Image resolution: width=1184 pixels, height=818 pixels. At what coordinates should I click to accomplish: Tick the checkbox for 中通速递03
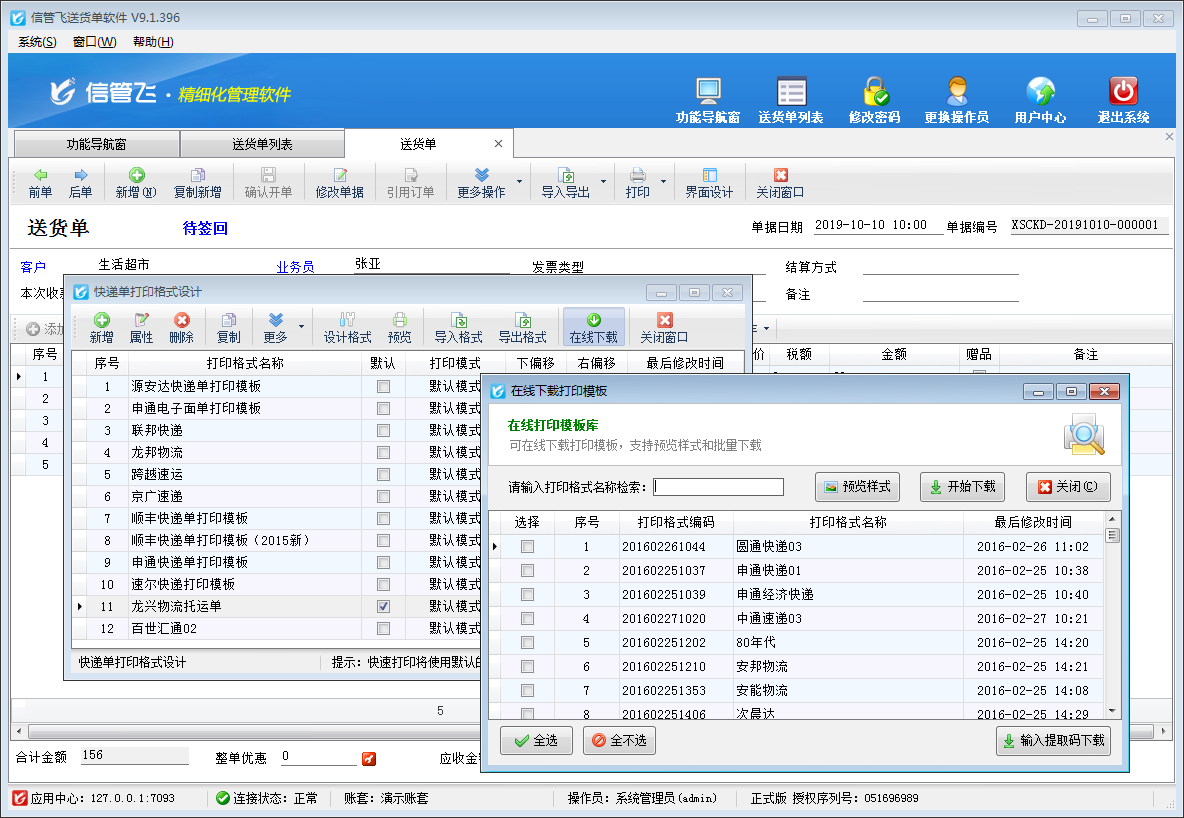(x=527, y=619)
